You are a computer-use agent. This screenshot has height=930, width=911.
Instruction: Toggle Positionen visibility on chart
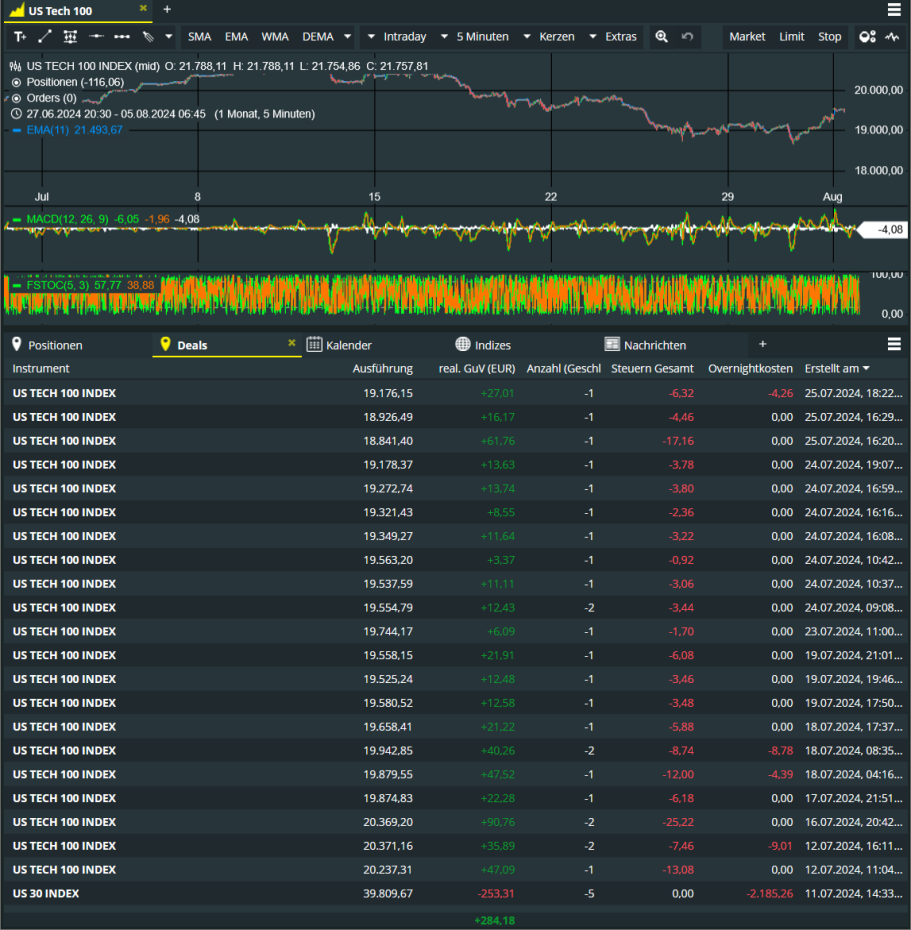pyautogui.click(x=16, y=82)
